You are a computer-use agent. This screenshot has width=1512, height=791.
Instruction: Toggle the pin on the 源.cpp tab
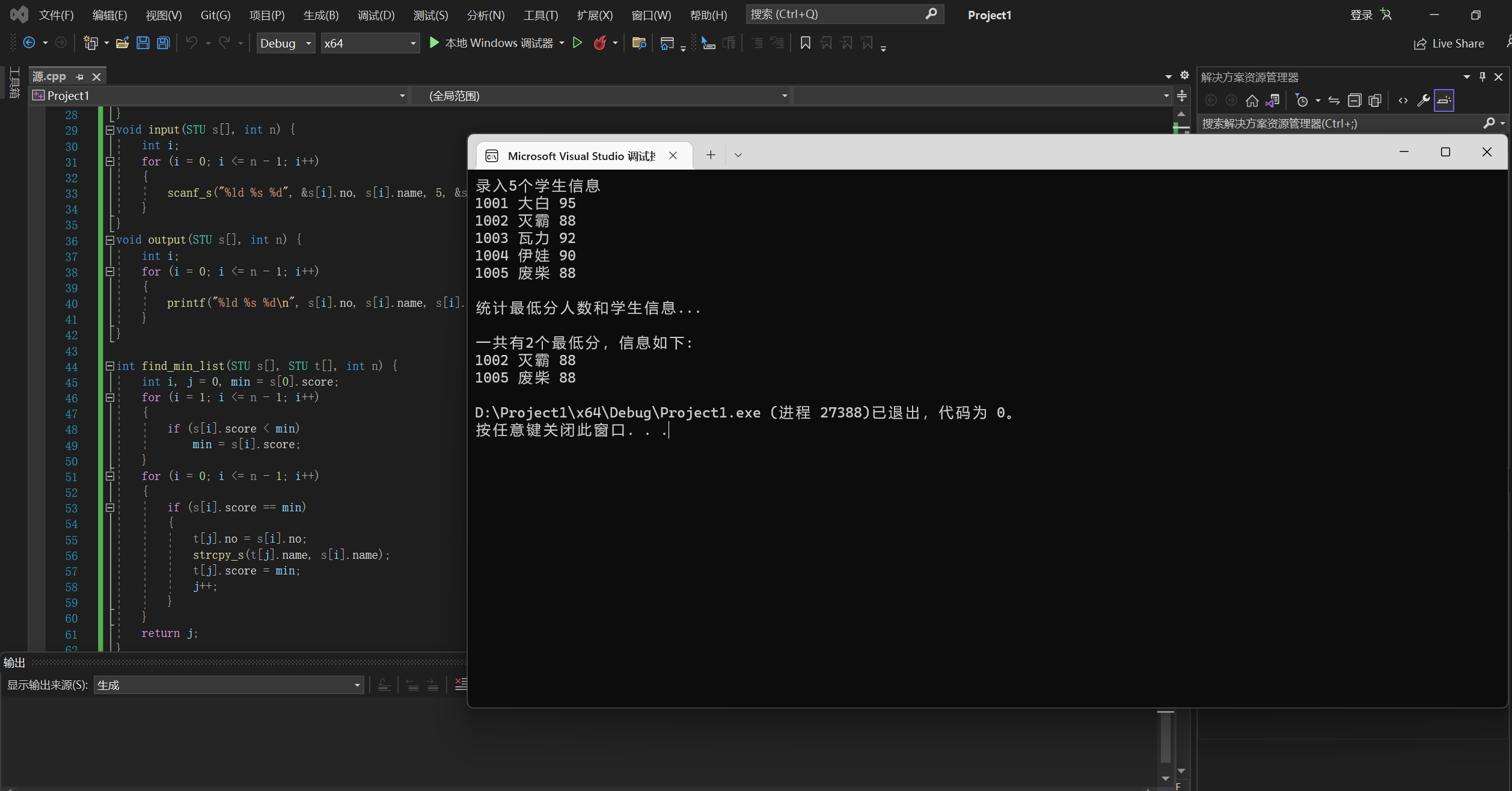(x=79, y=77)
